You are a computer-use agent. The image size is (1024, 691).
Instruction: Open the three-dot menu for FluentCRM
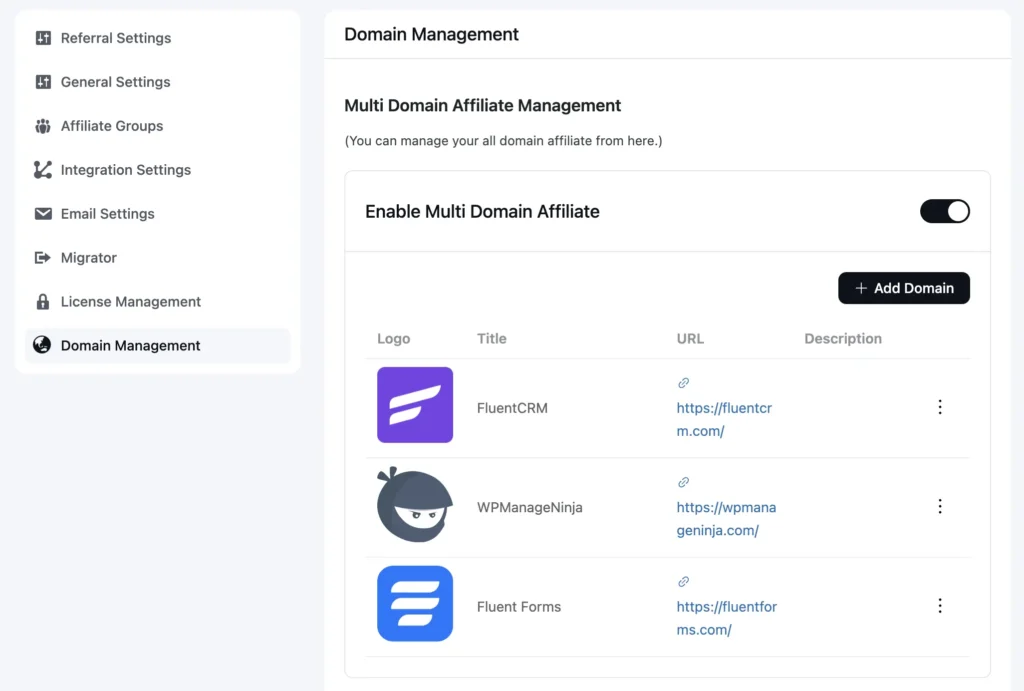tap(940, 408)
